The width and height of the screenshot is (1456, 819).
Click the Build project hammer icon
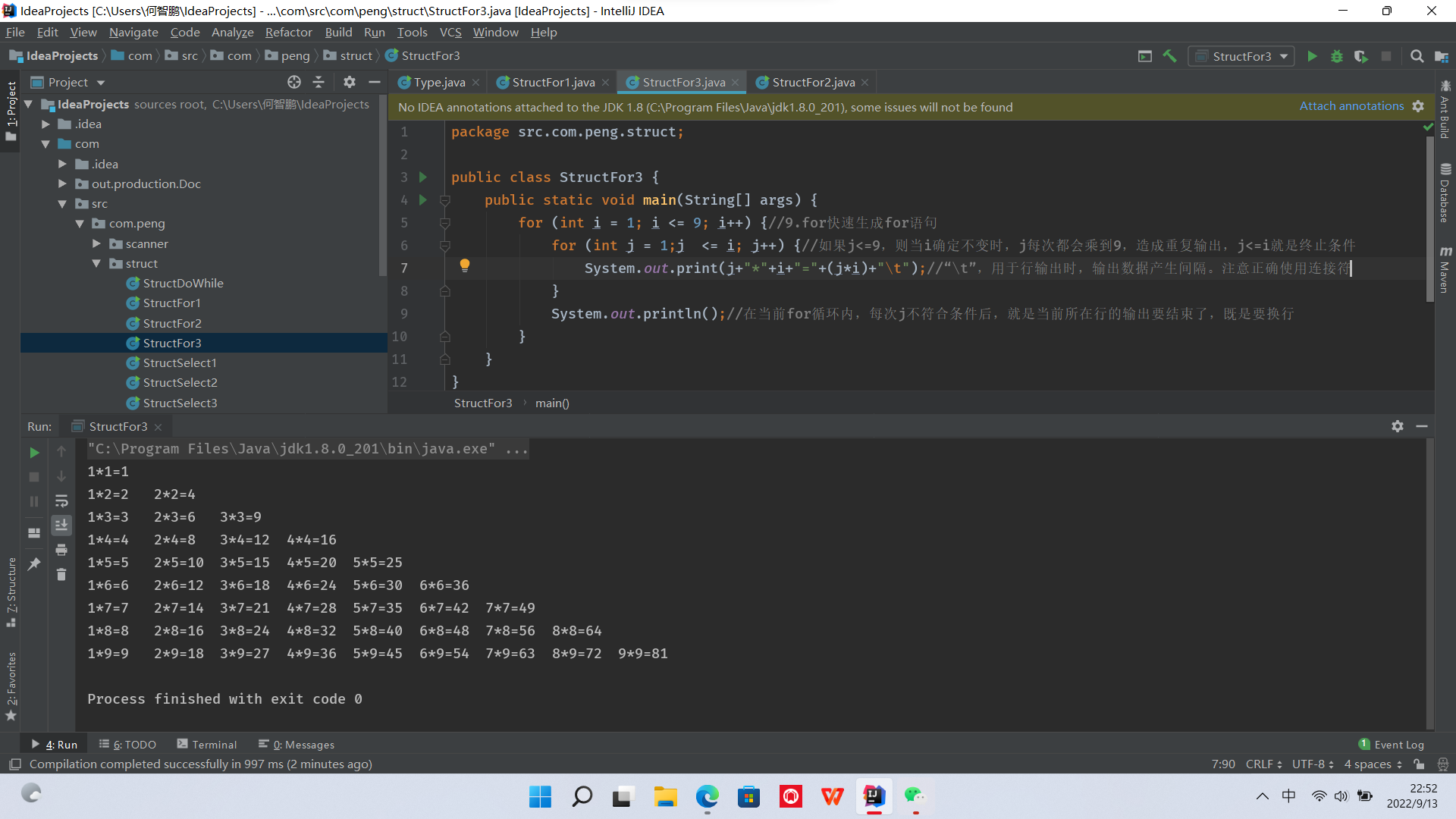1169,56
